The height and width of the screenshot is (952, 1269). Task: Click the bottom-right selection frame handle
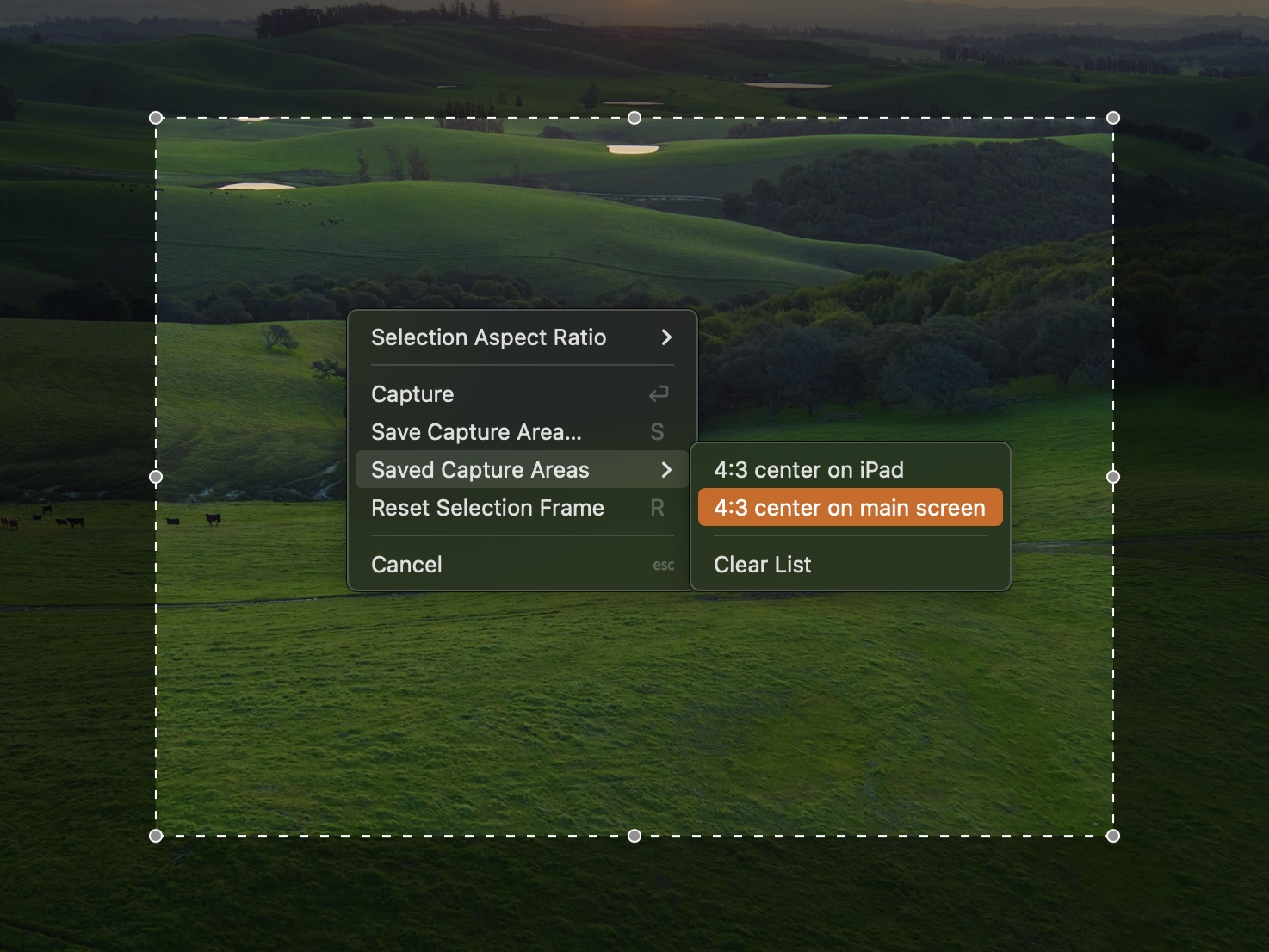tap(1113, 836)
